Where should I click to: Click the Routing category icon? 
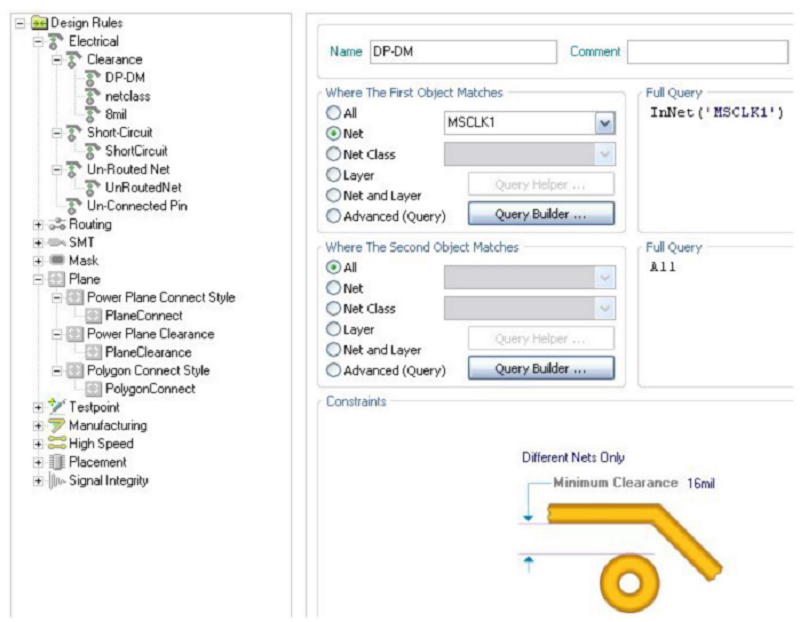(x=57, y=224)
